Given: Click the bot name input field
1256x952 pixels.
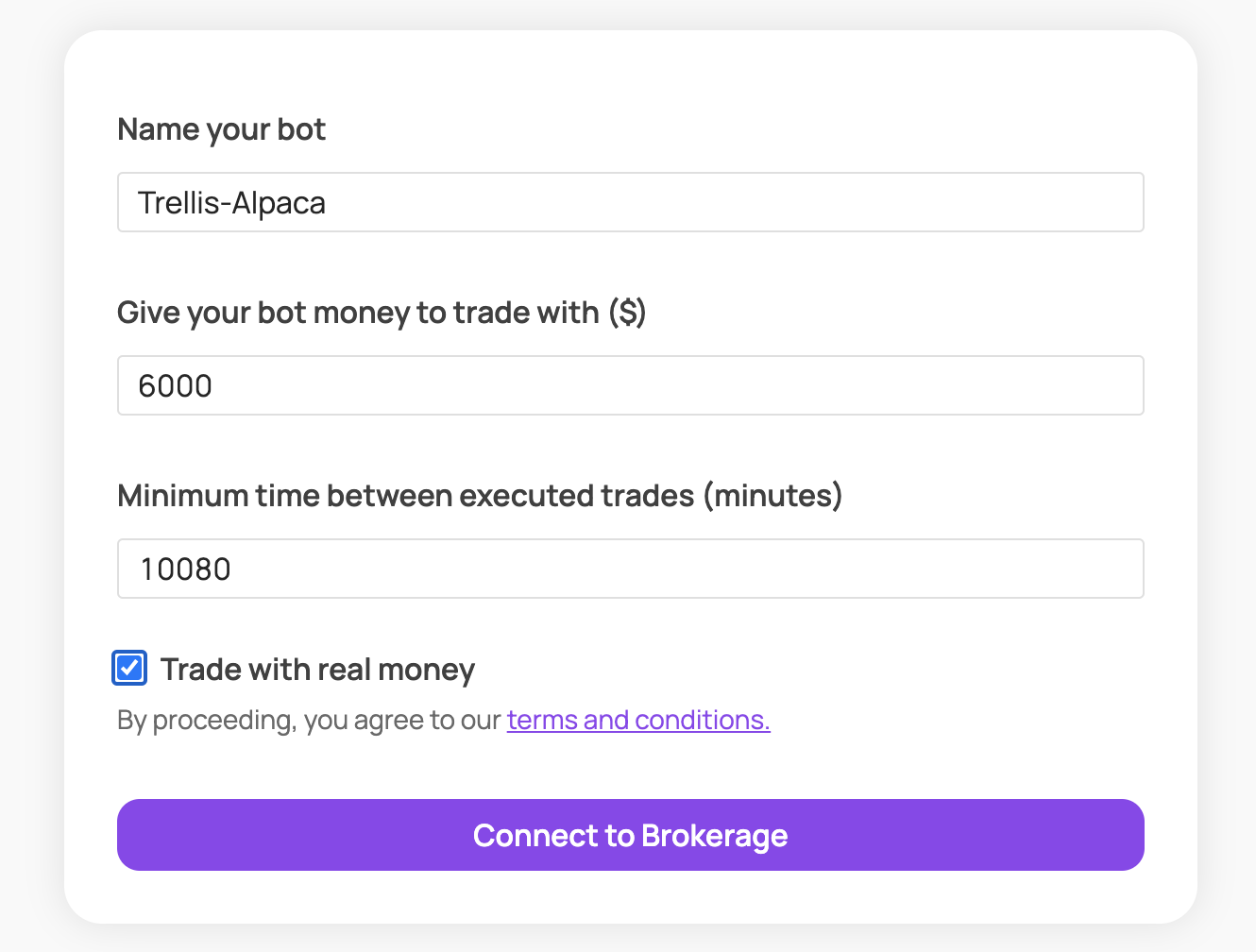Looking at the screenshot, I should tap(630, 202).
